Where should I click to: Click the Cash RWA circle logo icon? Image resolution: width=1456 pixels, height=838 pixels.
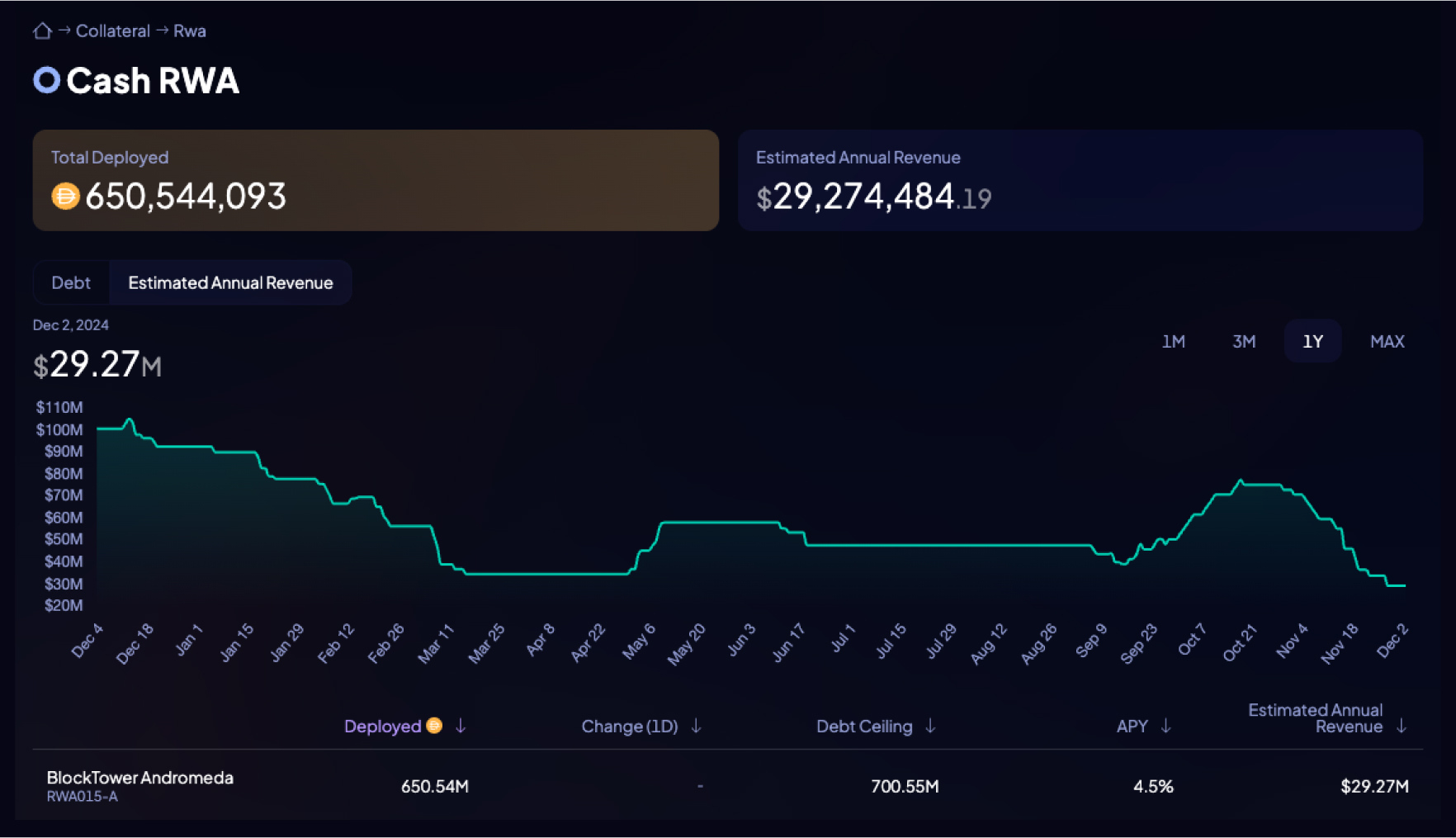pyautogui.click(x=46, y=80)
